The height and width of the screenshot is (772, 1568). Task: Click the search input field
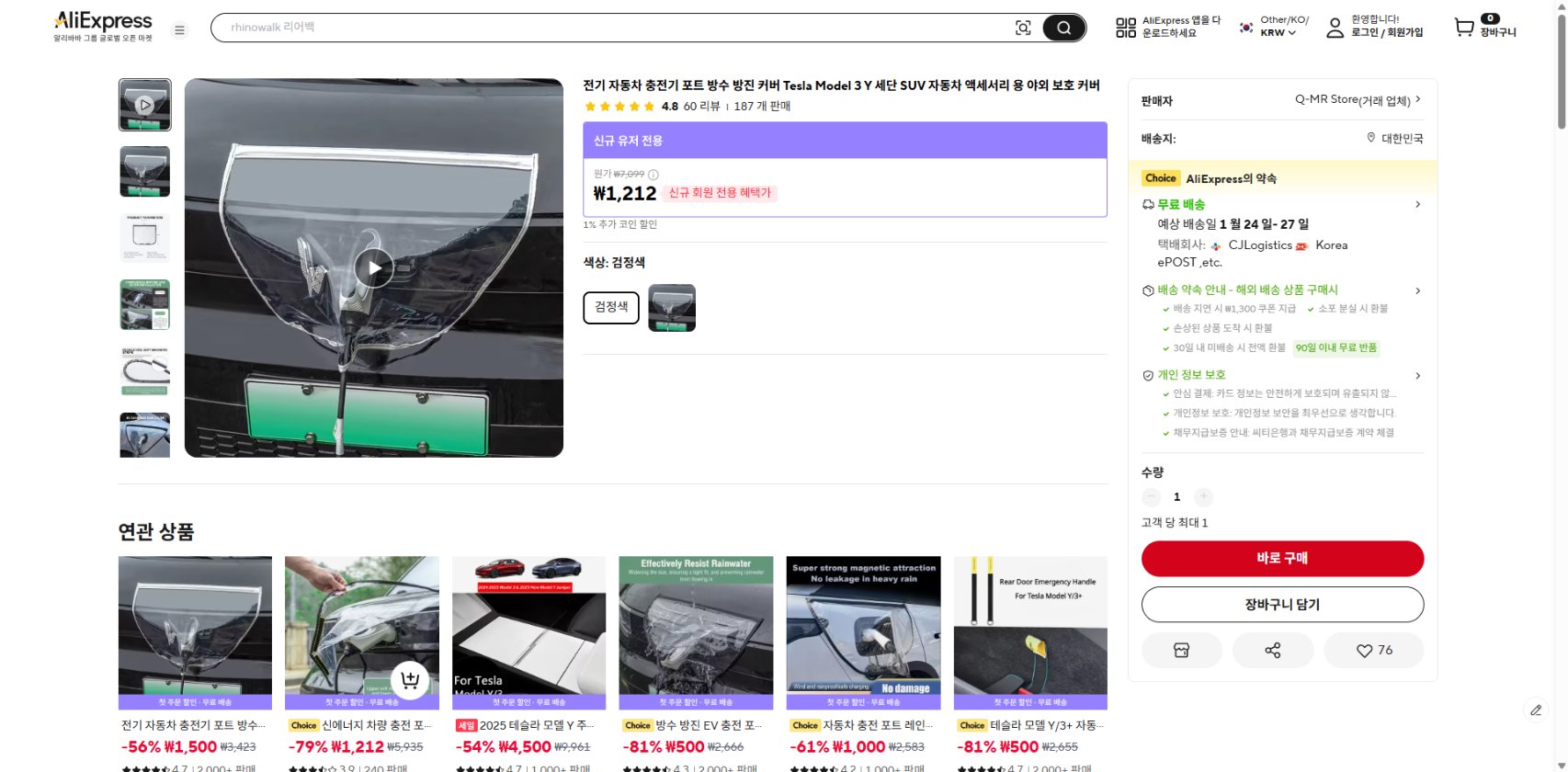tap(611, 28)
